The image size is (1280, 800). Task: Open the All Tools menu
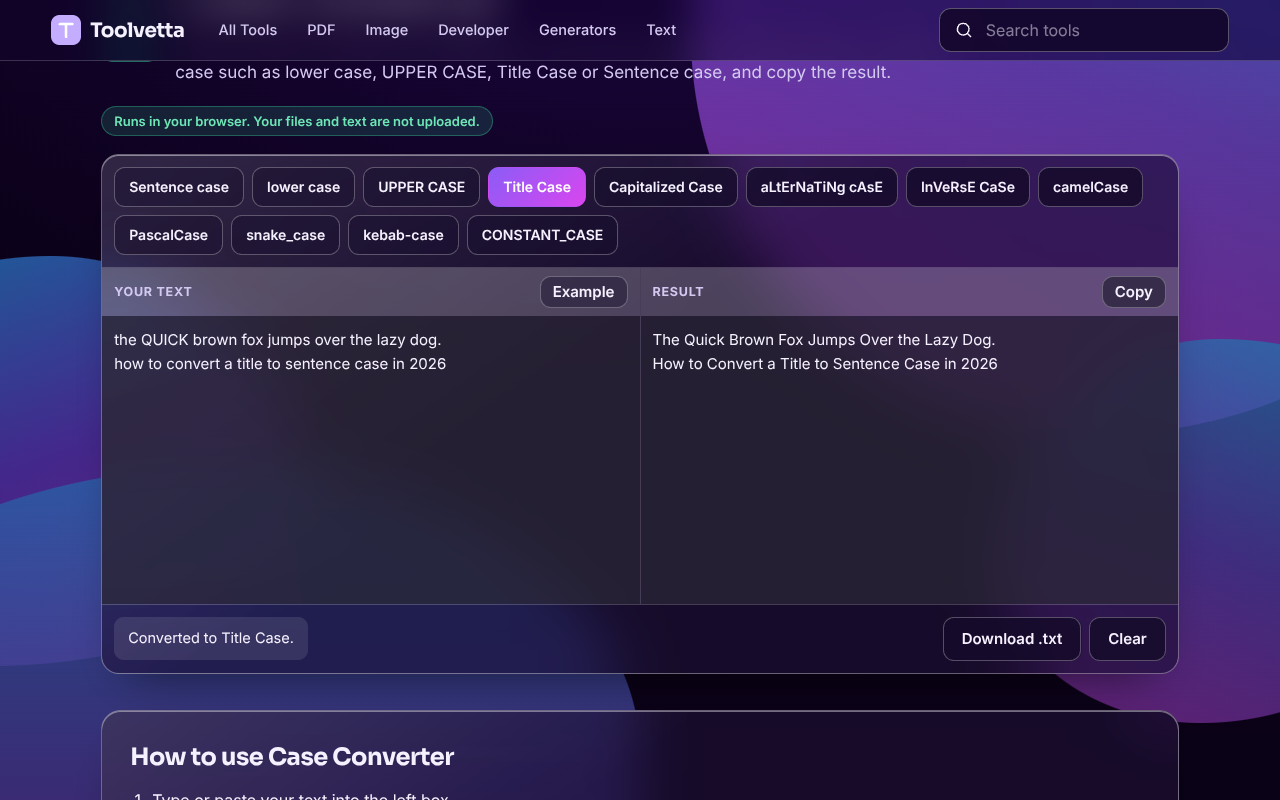click(248, 30)
